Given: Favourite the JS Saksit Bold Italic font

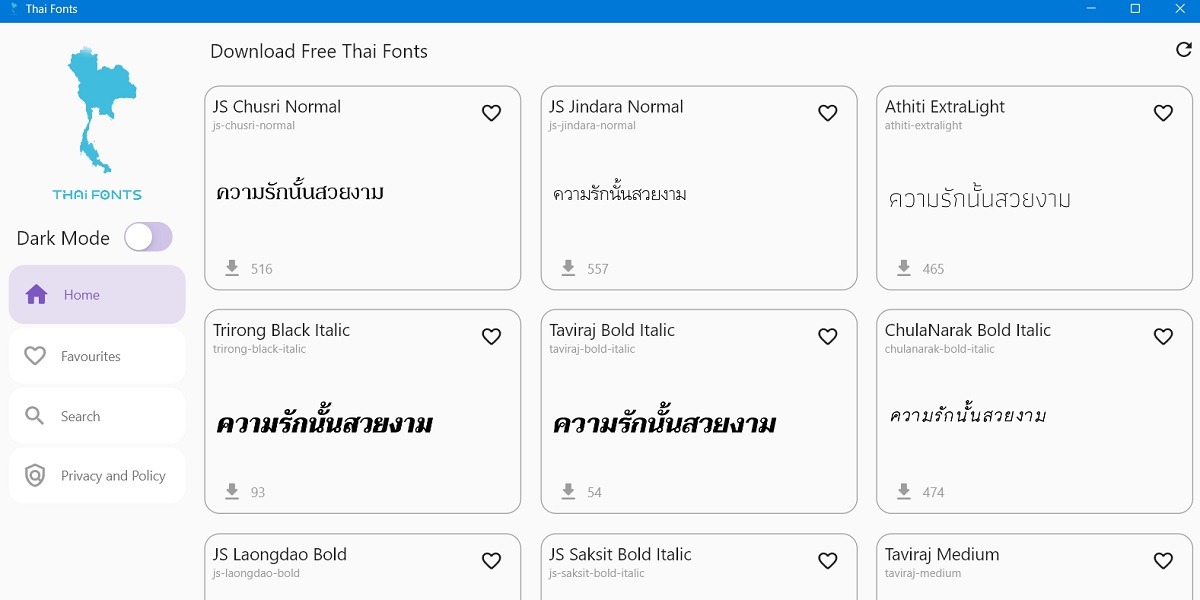Looking at the screenshot, I should click(x=827, y=560).
